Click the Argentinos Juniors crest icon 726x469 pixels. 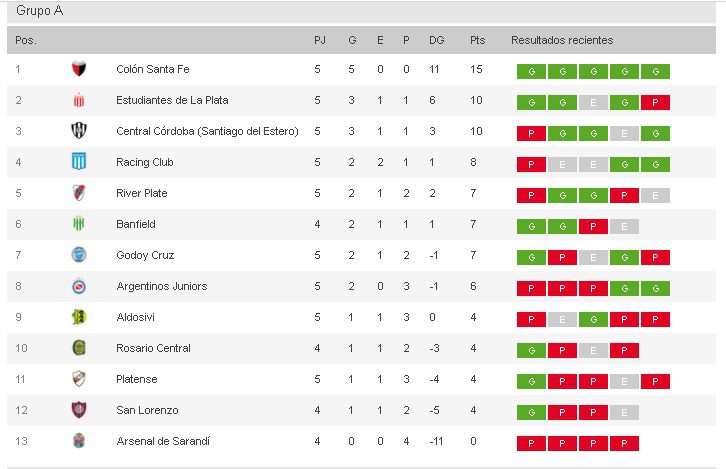(79, 287)
